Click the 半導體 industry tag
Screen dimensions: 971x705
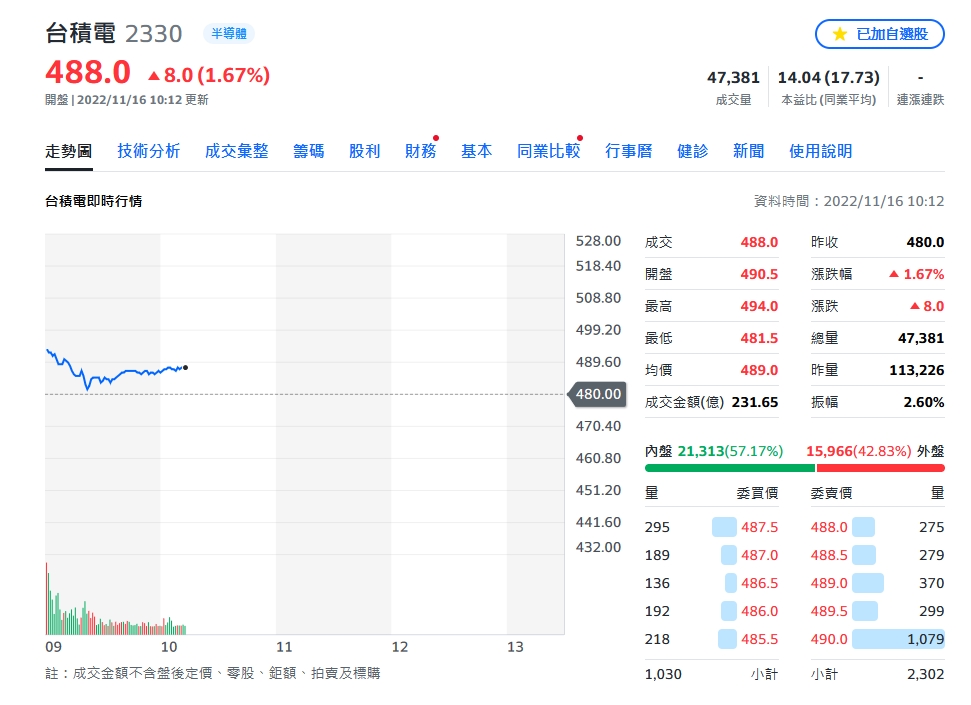tap(229, 33)
